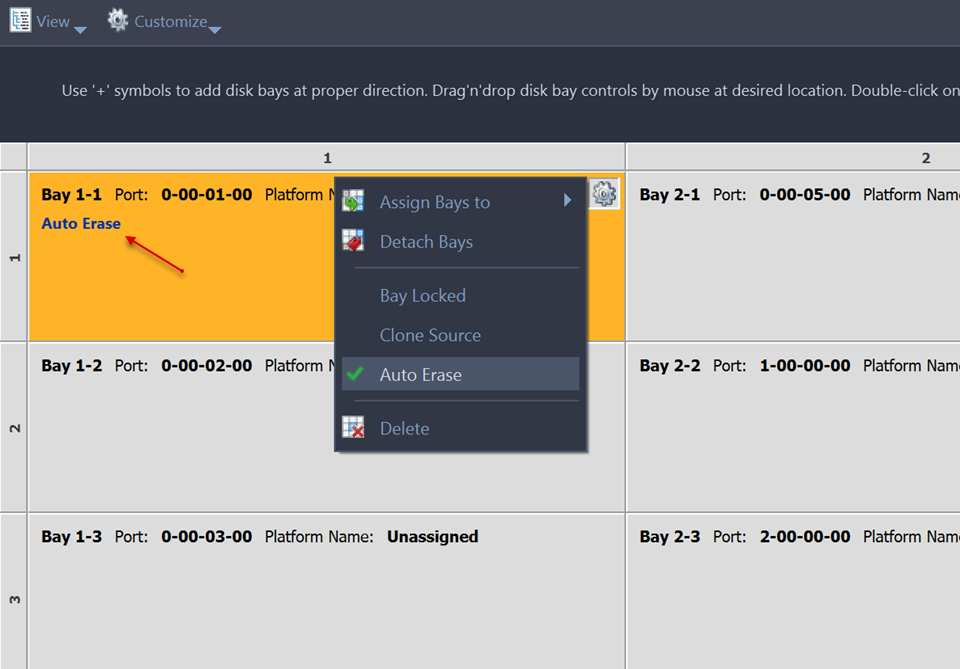The height and width of the screenshot is (669, 960).
Task: Expand the Assign Bays to submenu arrow
Action: (x=567, y=201)
